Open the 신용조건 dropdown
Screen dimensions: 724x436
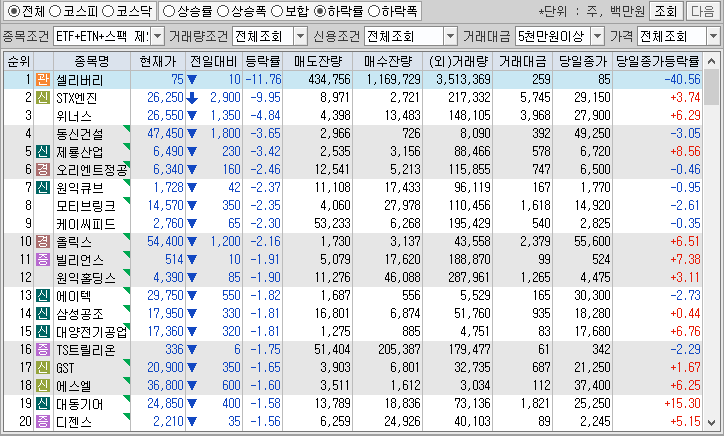tap(450, 36)
